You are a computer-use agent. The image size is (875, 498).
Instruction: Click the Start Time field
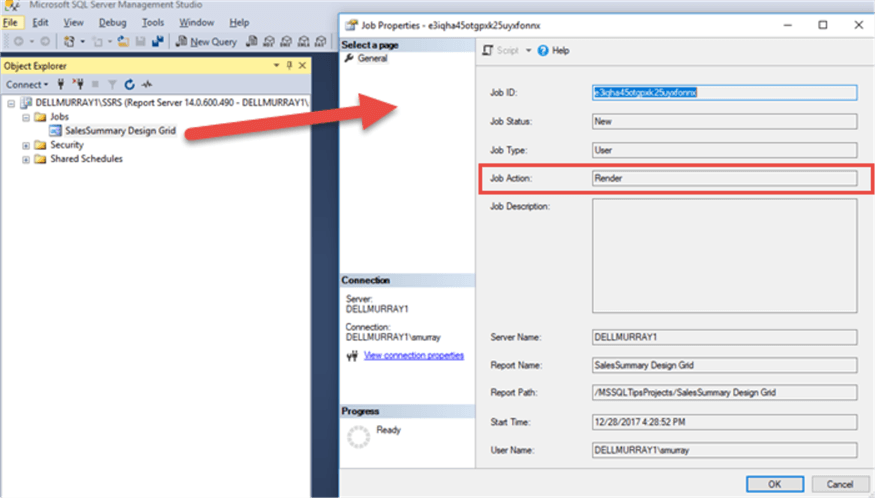(724, 422)
